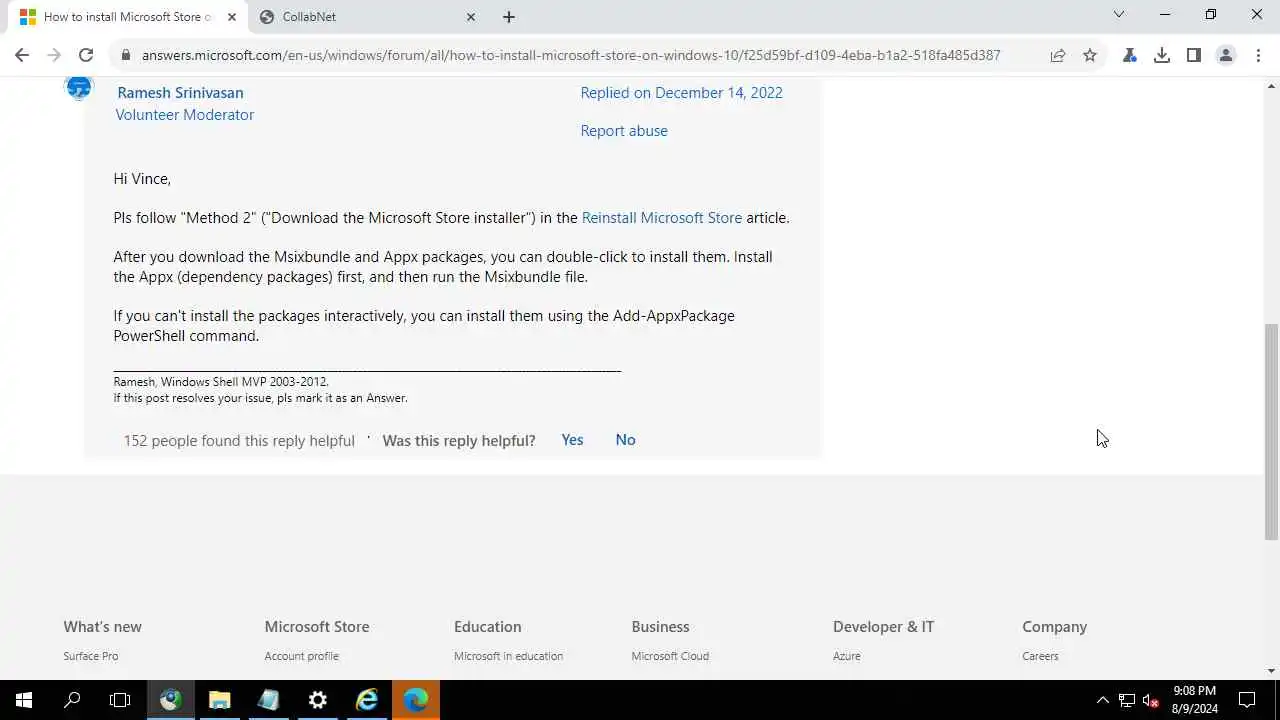Open Settings gear on the taskbar
Screen dimensions: 1280x720
click(x=317, y=700)
